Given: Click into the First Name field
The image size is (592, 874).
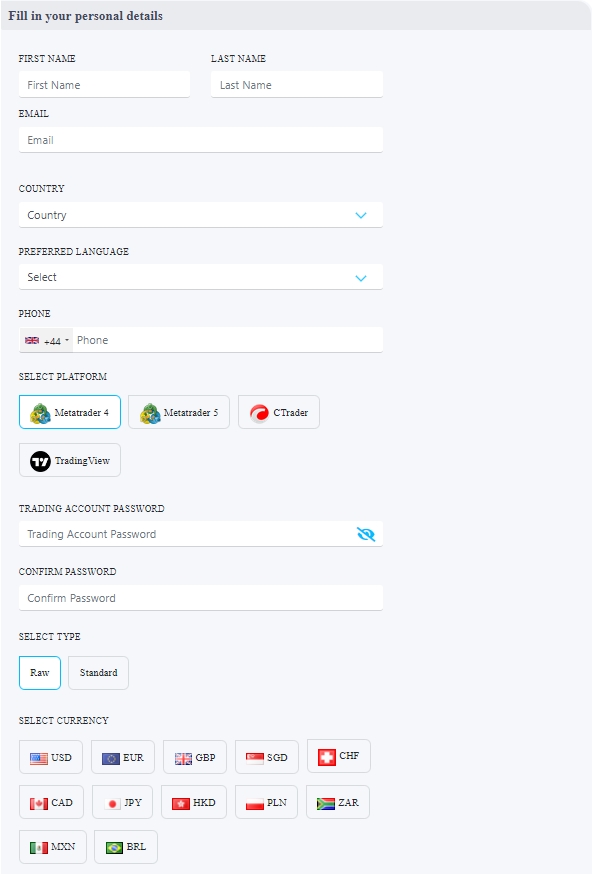Looking at the screenshot, I should (x=104, y=84).
